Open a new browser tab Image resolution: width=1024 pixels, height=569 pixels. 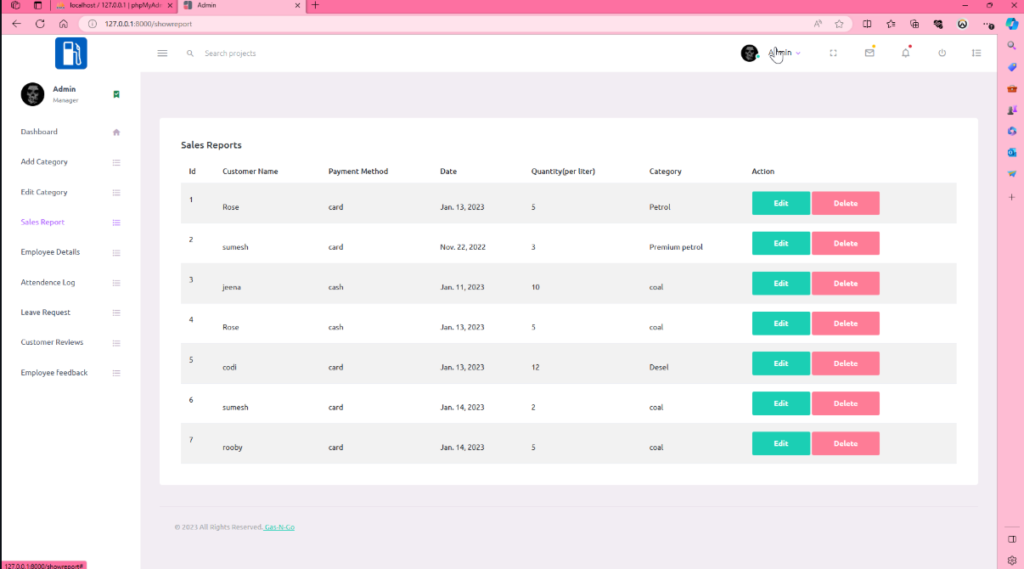tap(315, 5)
